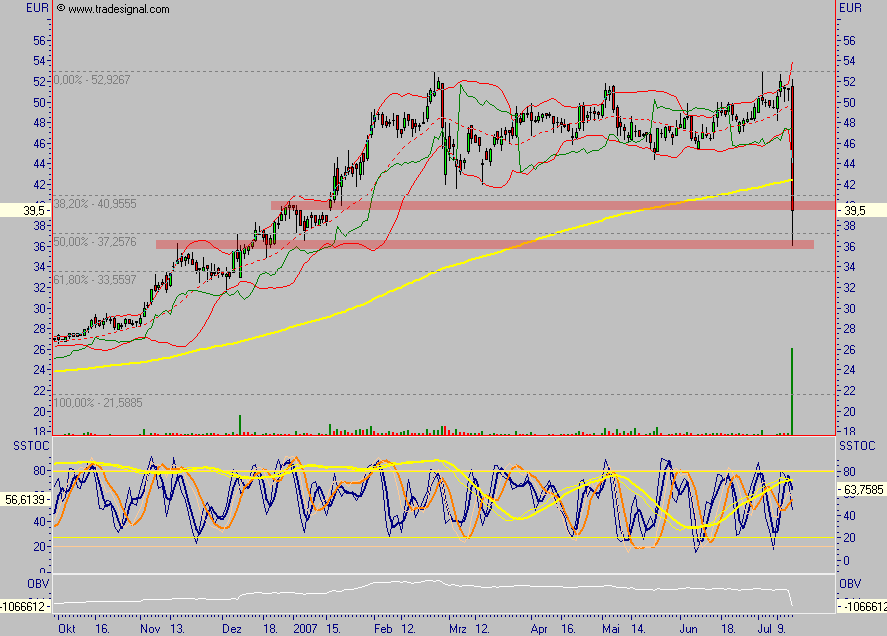Select the 50,00% Fibonacci level label
Image resolution: width=887 pixels, height=636 pixels.
pos(95,242)
